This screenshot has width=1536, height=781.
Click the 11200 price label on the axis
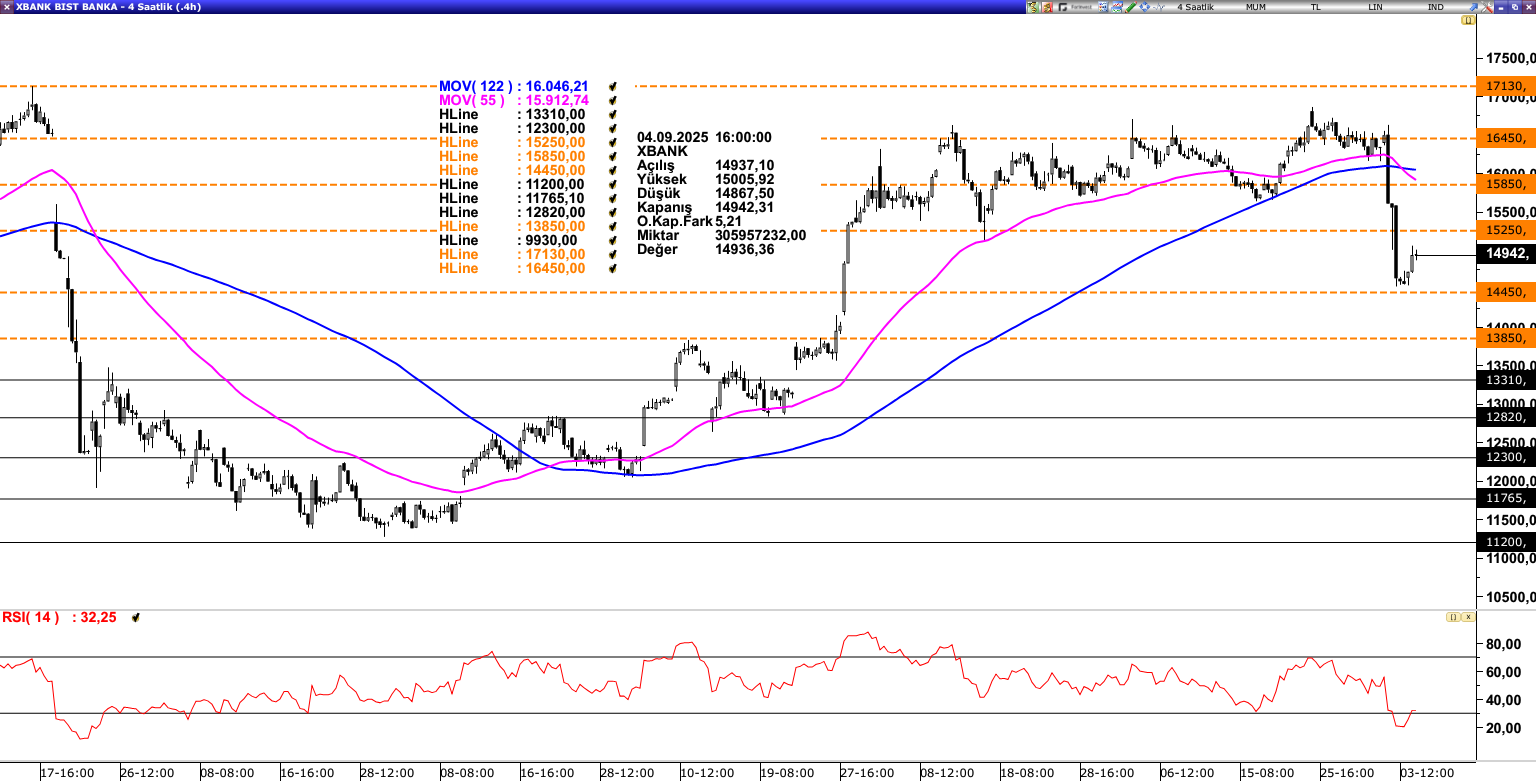1505,542
